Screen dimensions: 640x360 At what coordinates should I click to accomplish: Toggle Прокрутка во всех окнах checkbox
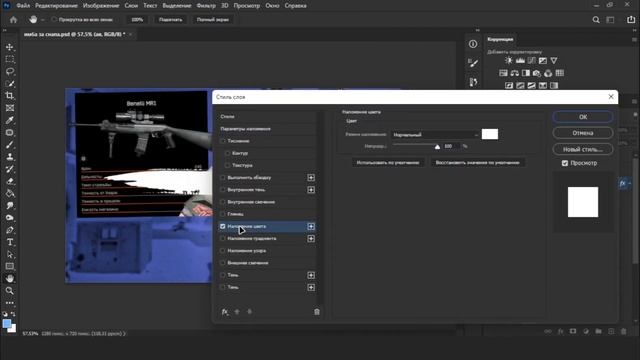54,20
